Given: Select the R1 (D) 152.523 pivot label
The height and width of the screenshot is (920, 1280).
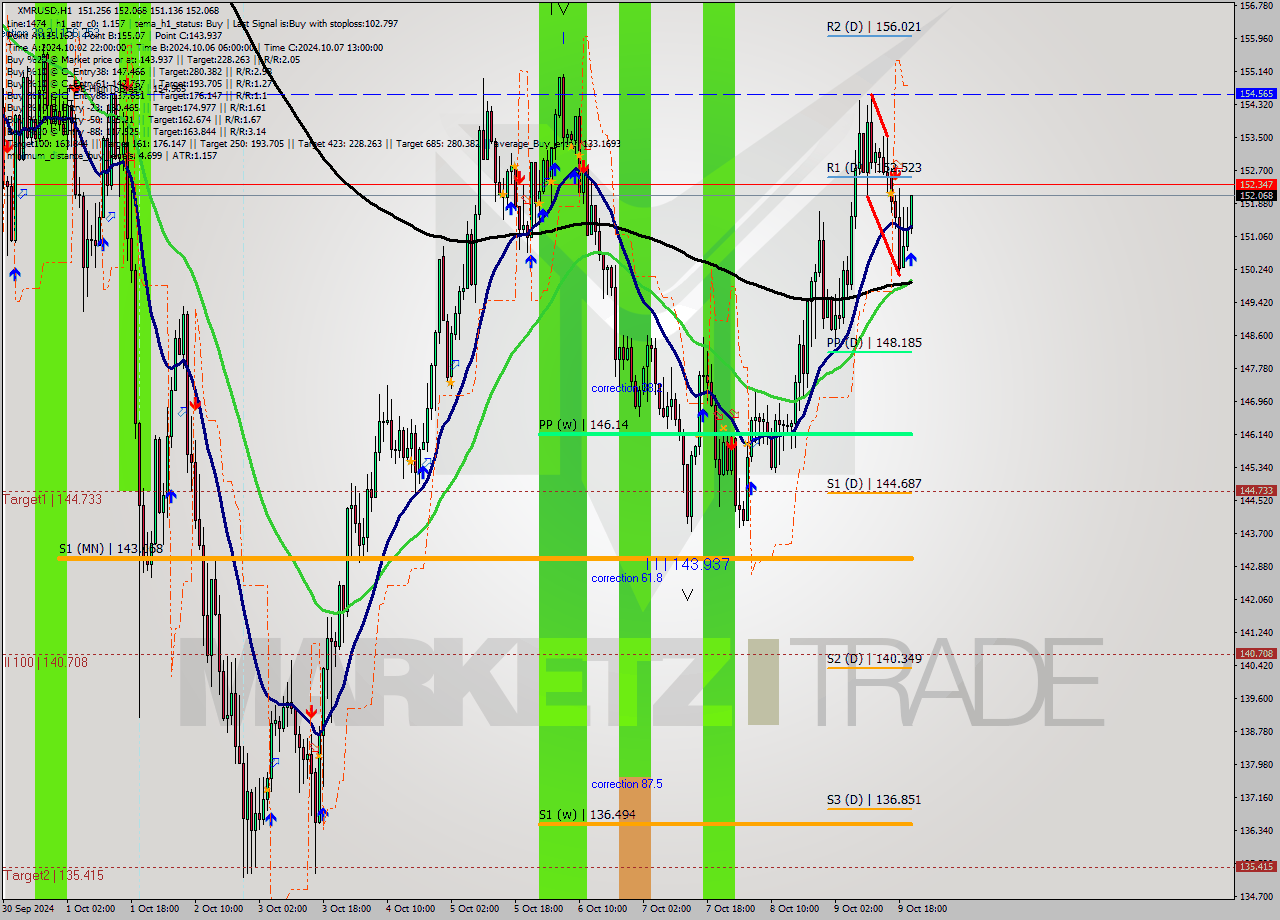Looking at the screenshot, I should tap(873, 168).
